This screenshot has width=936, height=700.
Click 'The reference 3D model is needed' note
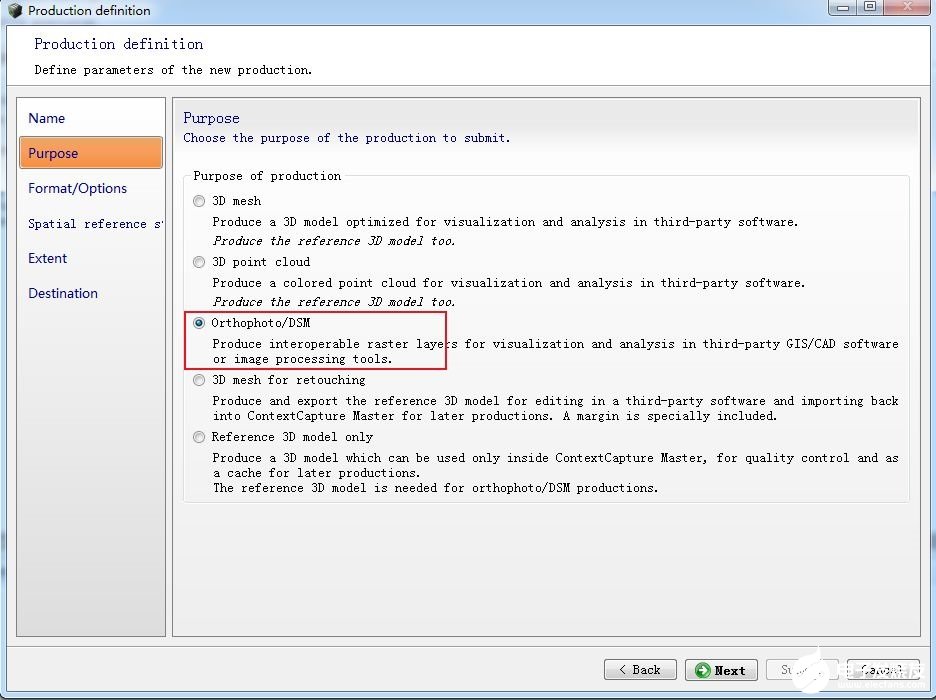click(x=435, y=488)
